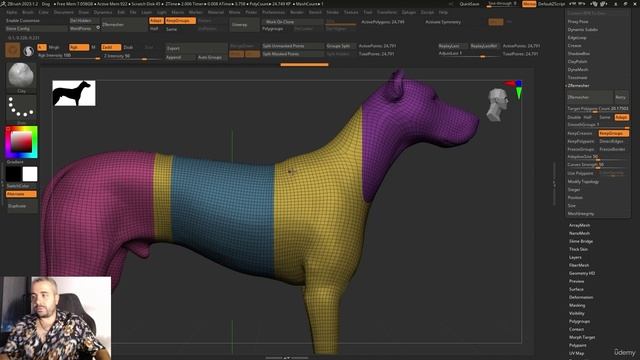
Task: Open the dog silhouette reference thumbnail
Action: (74, 93)
